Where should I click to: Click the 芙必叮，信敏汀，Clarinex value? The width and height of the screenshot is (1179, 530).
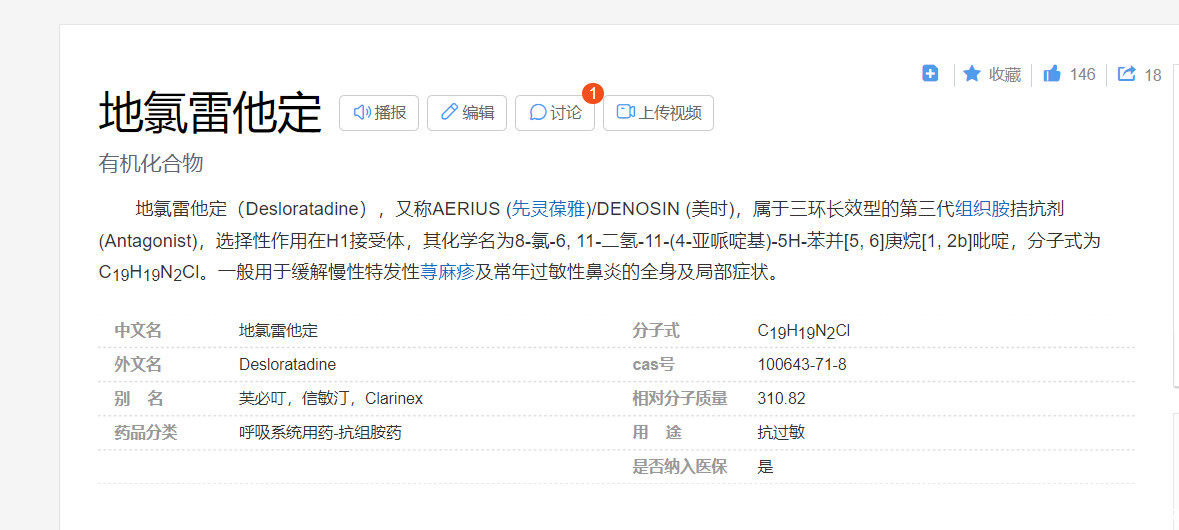coord(331,398)
